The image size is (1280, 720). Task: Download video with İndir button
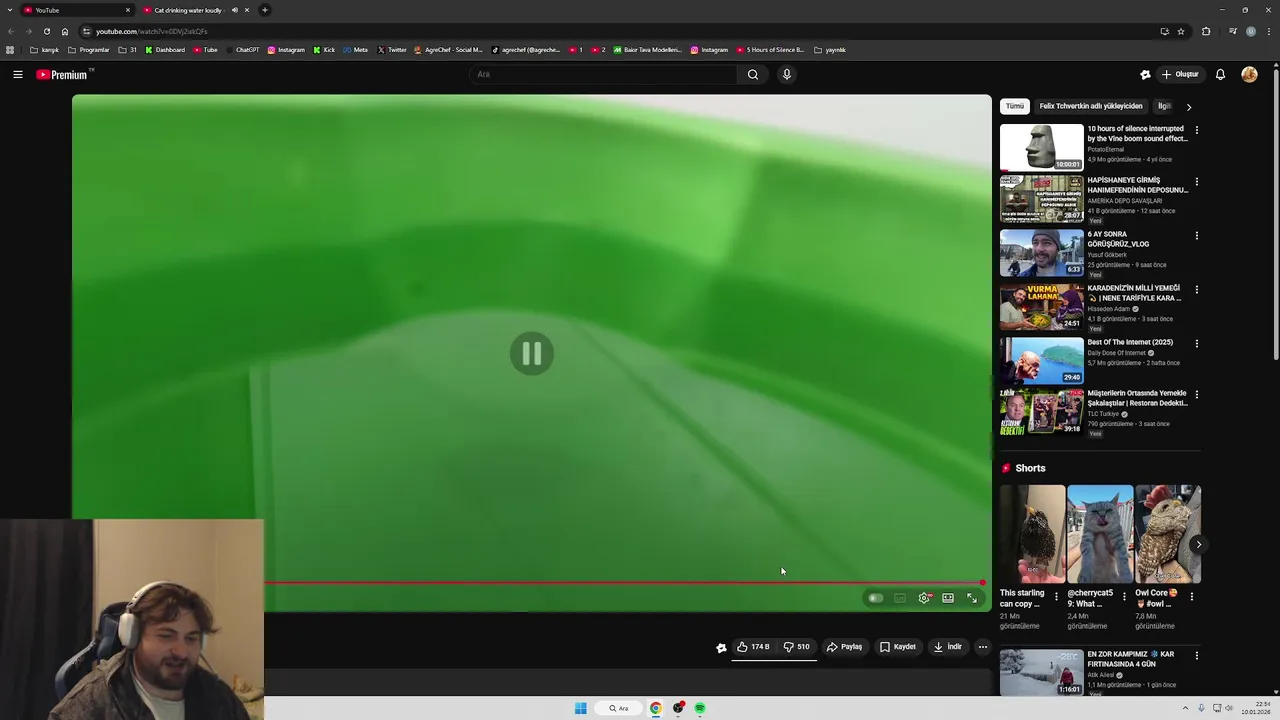tap(947, 647)
